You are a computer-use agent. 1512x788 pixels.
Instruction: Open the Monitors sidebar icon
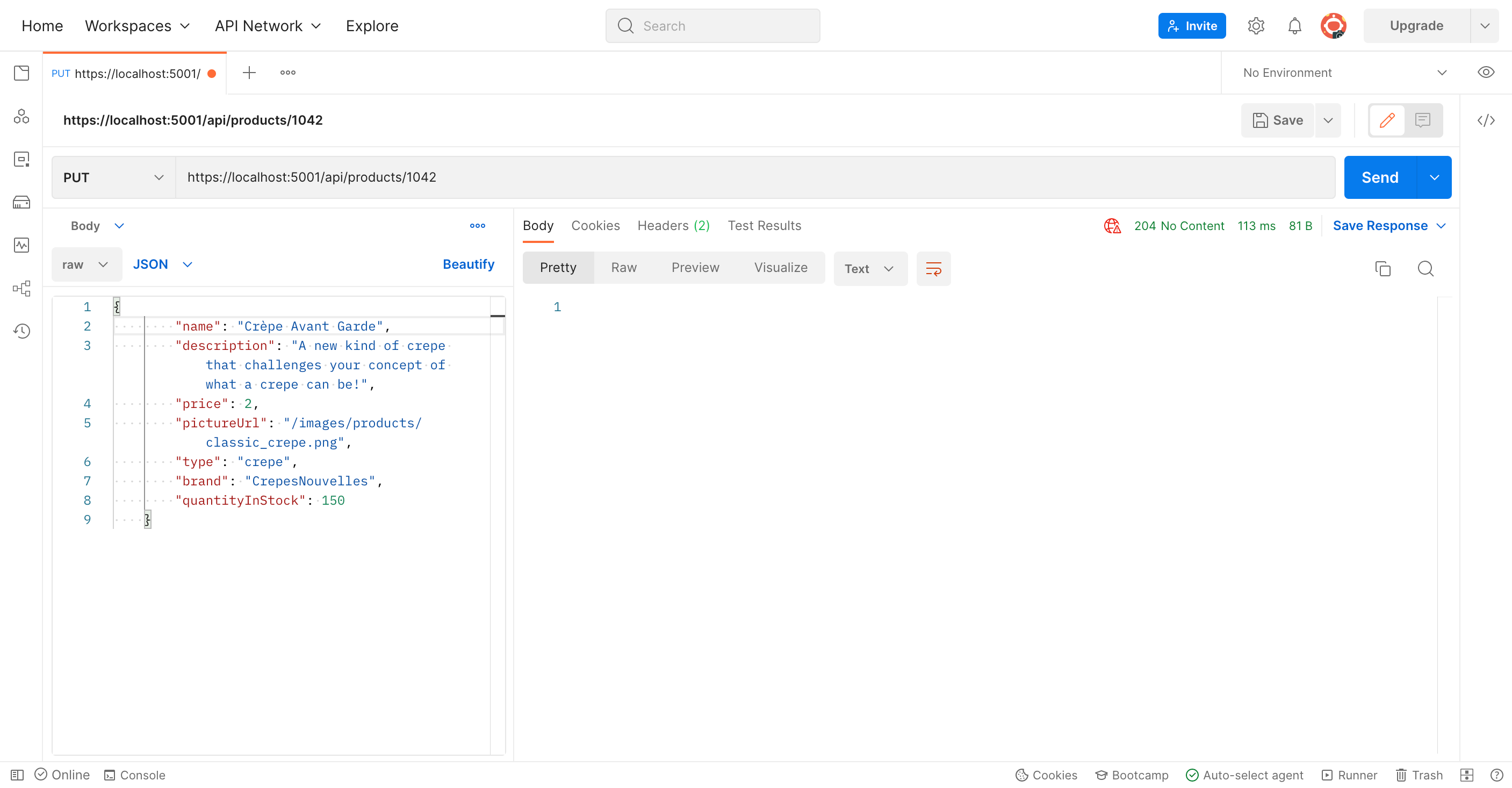click(21, 246)
